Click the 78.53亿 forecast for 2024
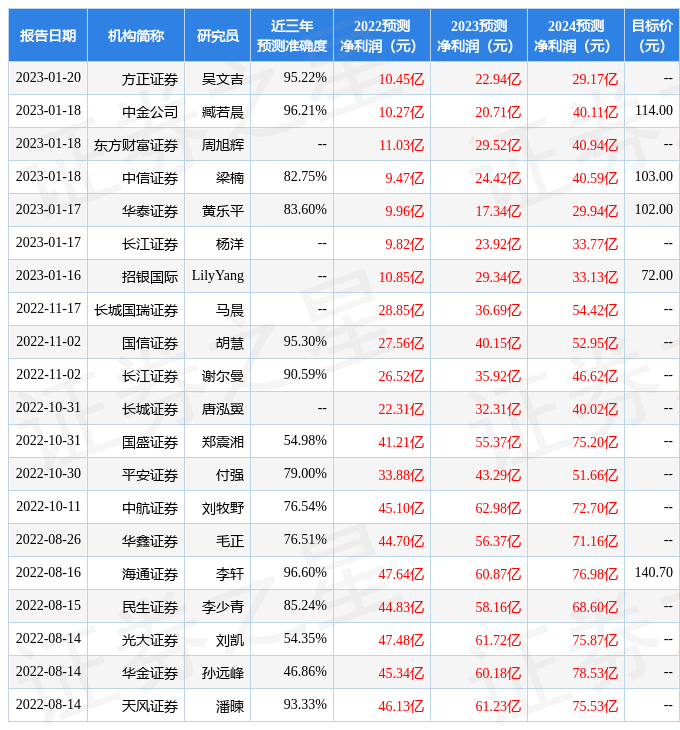Image resolution: width=680 pixels, height=730 pixels. click(595, 673)
